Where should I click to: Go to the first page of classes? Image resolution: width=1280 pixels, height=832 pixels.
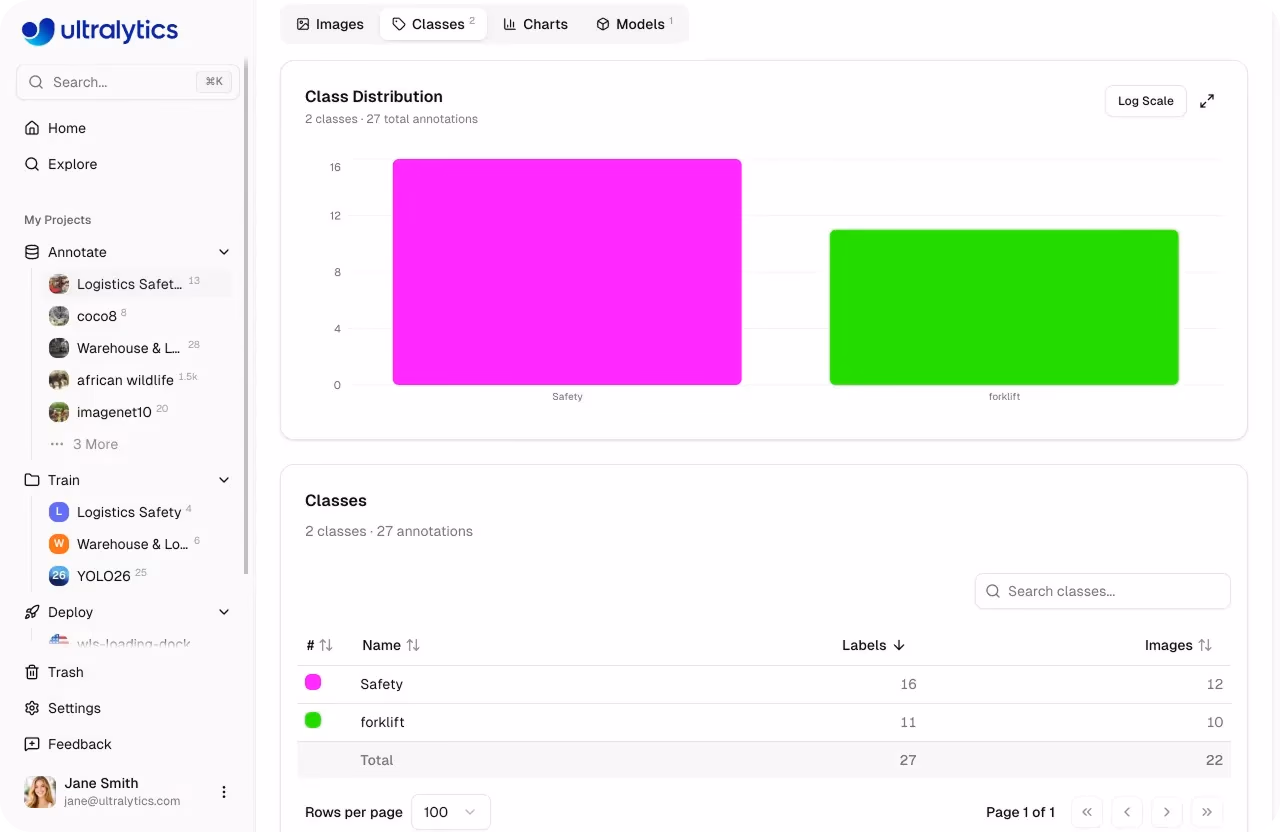coord(1087,812)
